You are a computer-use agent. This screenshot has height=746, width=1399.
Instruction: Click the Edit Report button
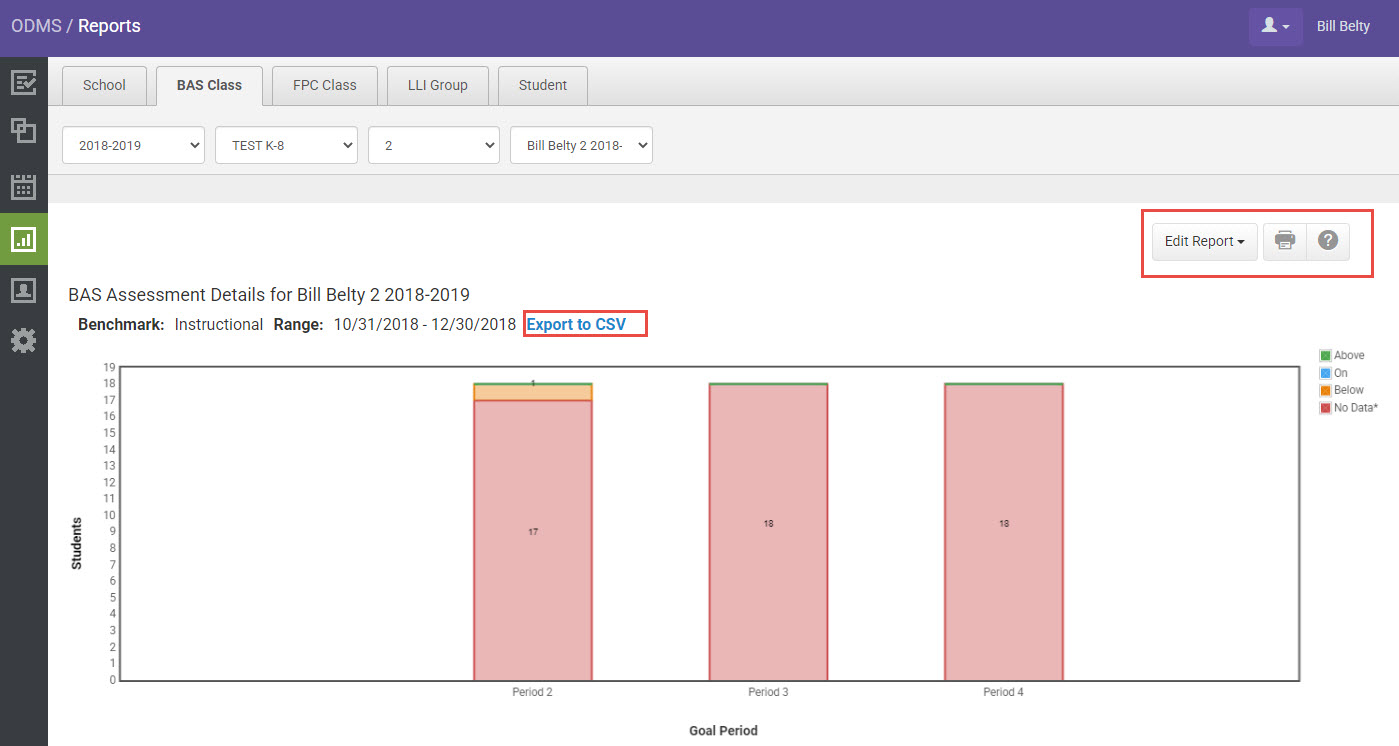pos(1204,241)
